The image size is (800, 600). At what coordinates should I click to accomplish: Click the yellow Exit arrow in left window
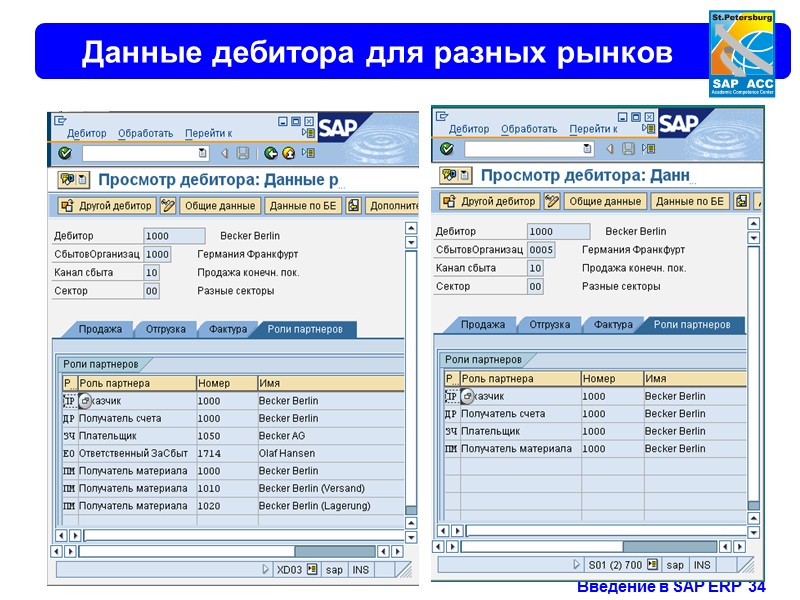coord(289,153)
